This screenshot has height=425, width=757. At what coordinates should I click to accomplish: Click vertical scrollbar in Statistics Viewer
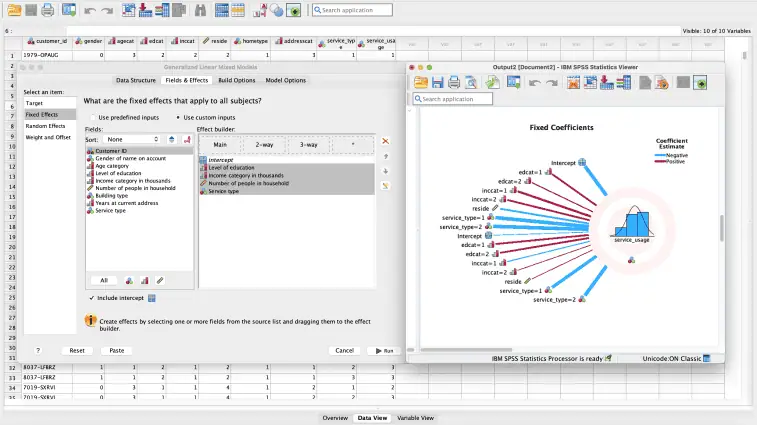721,227
